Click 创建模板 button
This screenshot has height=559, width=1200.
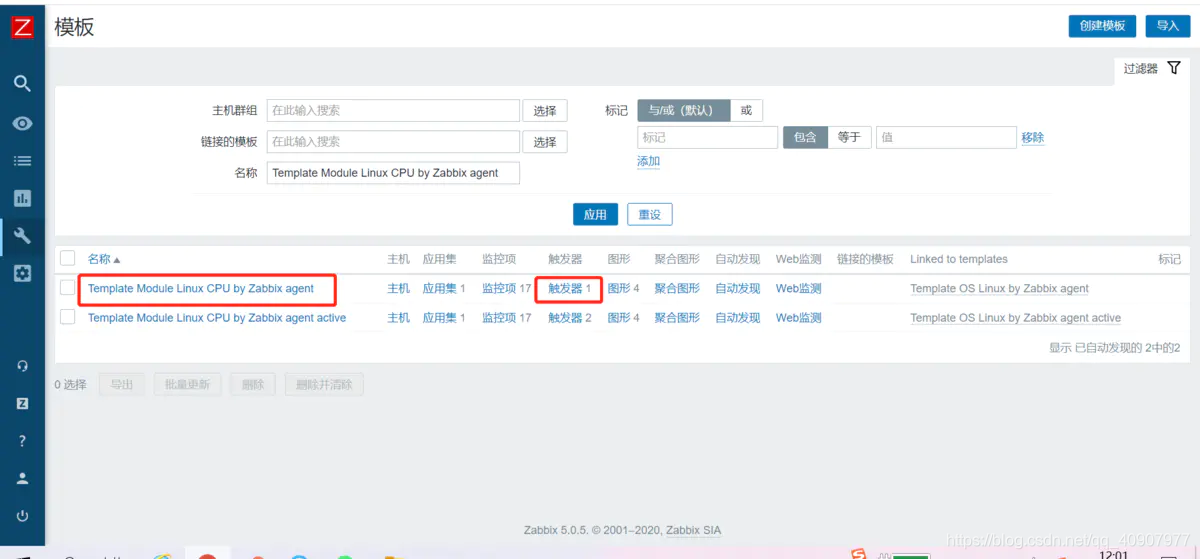click(1102, 26)
